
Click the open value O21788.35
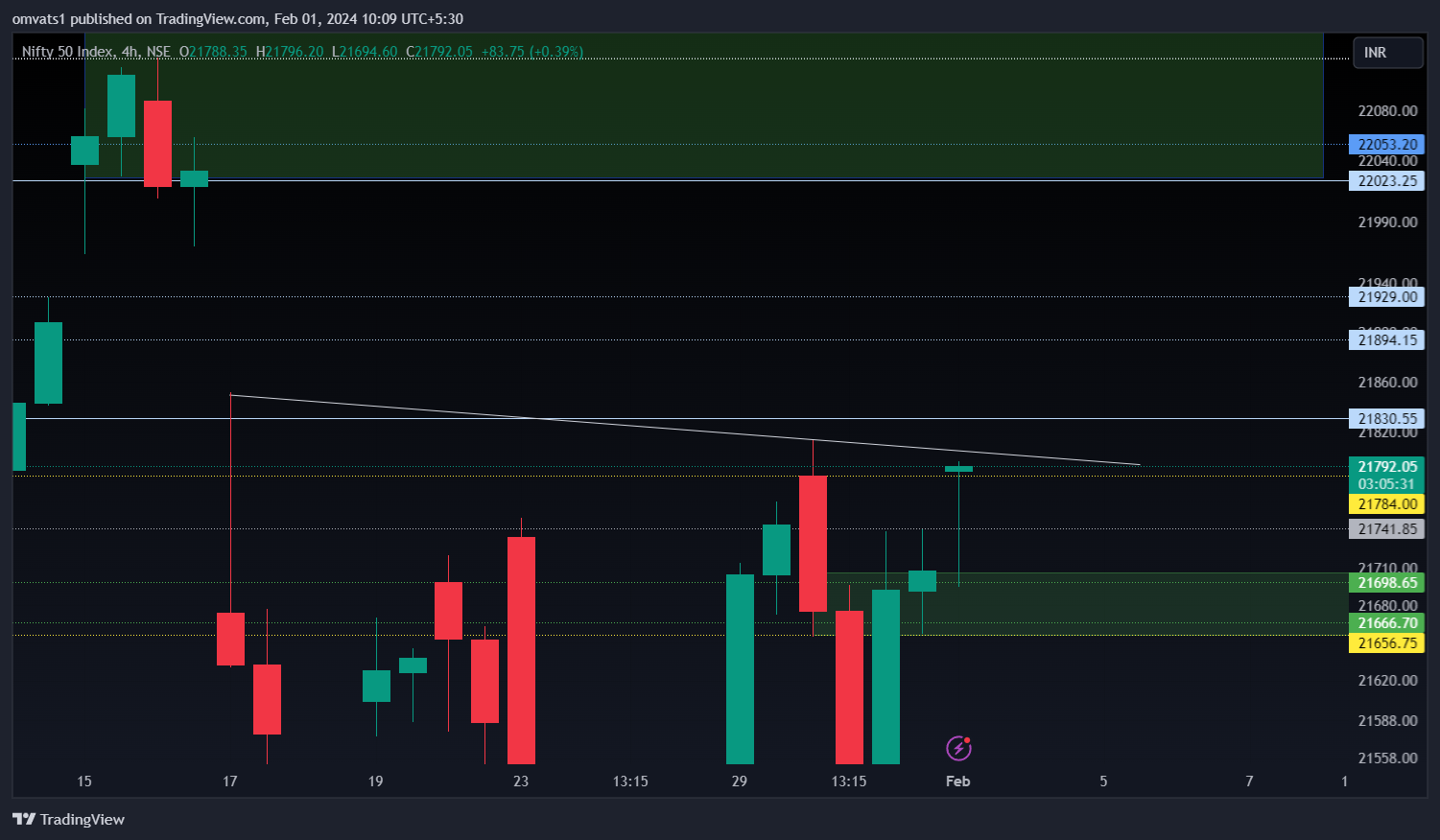tap(213, 52)
